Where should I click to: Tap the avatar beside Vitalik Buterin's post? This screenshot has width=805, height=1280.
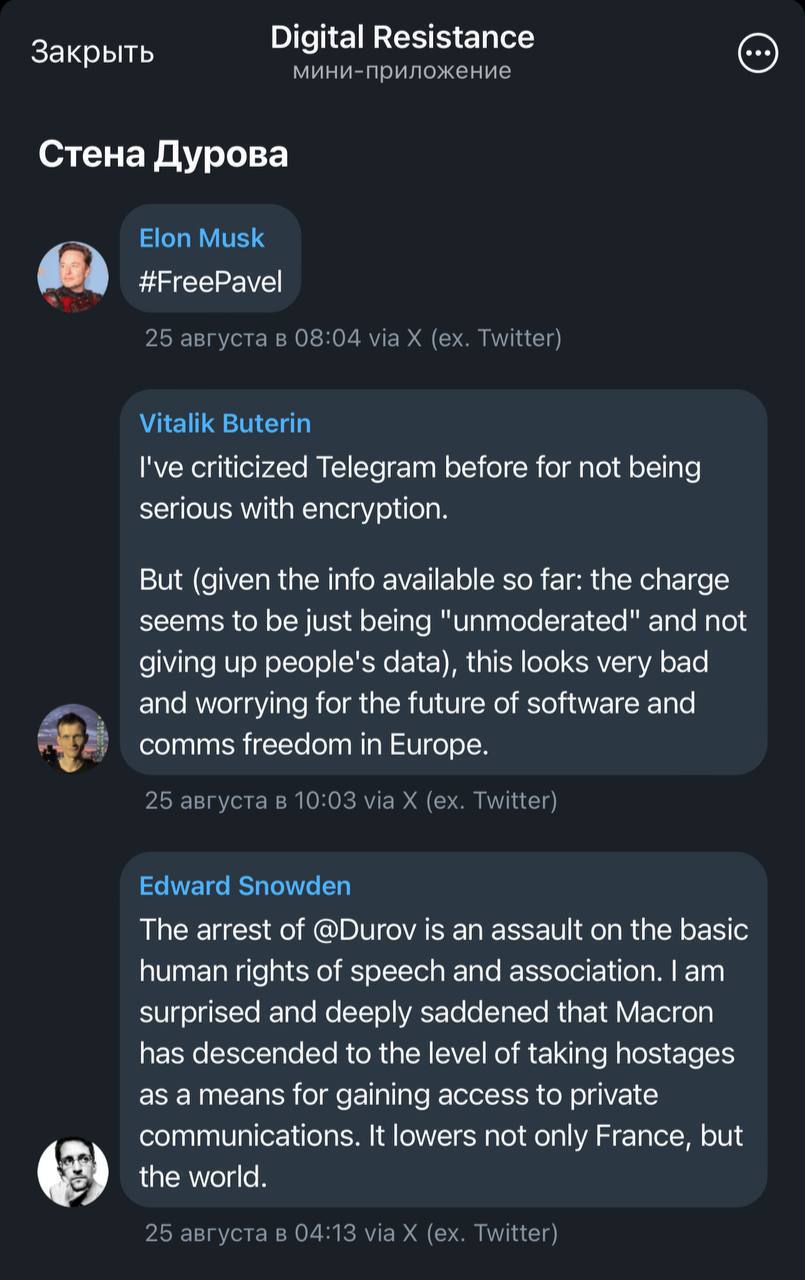pos(73,738)
